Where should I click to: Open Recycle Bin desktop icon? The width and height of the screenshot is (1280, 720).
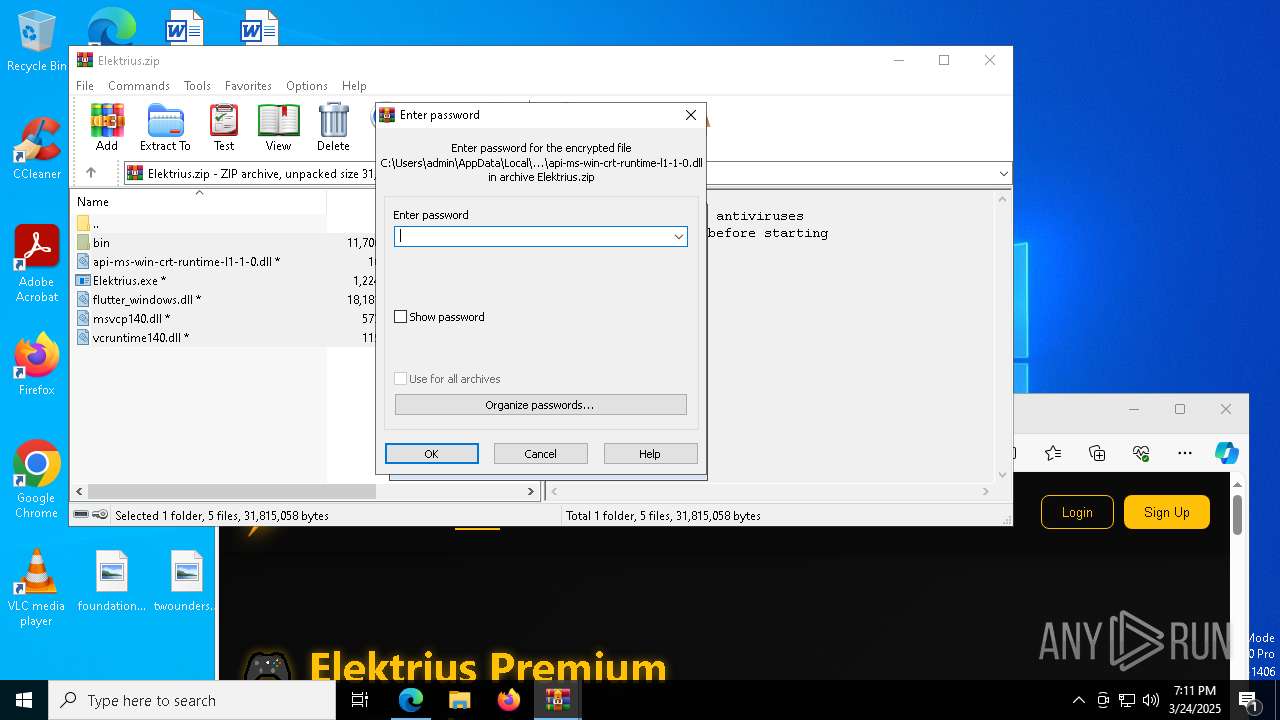pyautogui.click(x=36, y=42)
